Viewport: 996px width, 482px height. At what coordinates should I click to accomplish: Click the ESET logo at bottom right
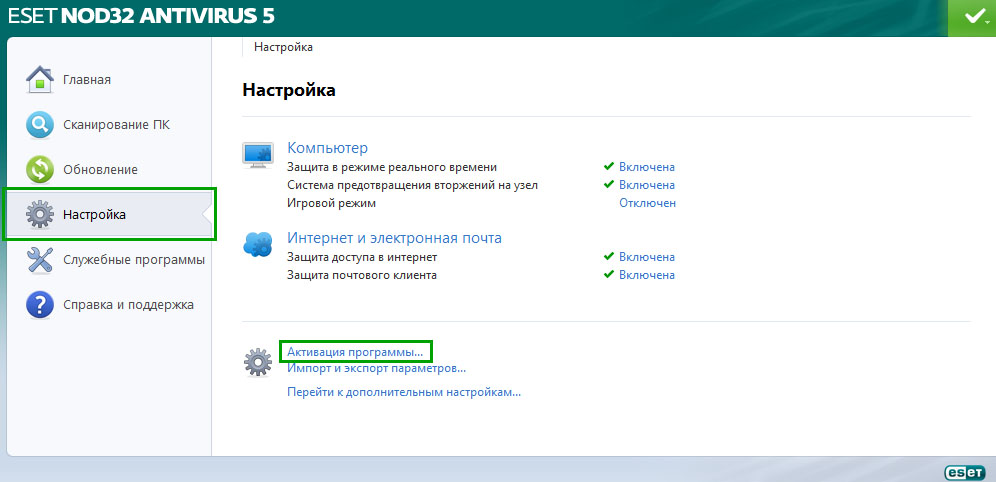(965, 472)
